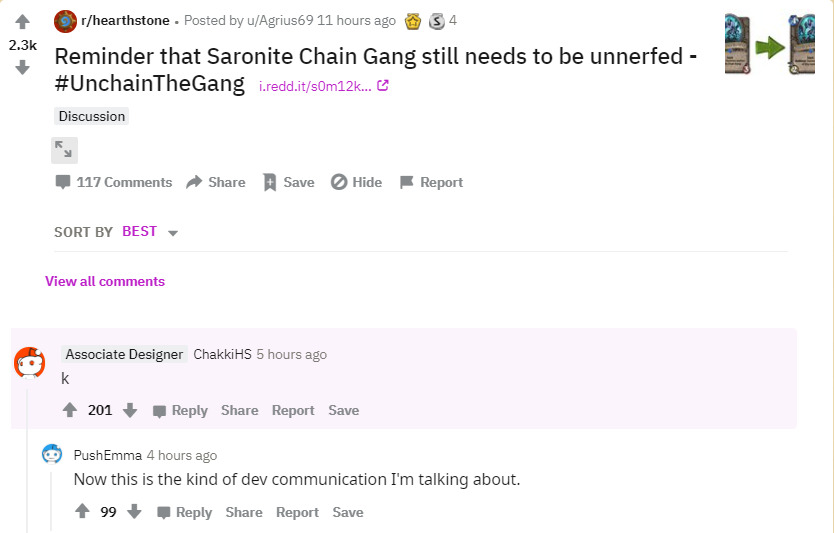Reply to ChakkiHS's comment
834x533 pixels.
point(180,410)
